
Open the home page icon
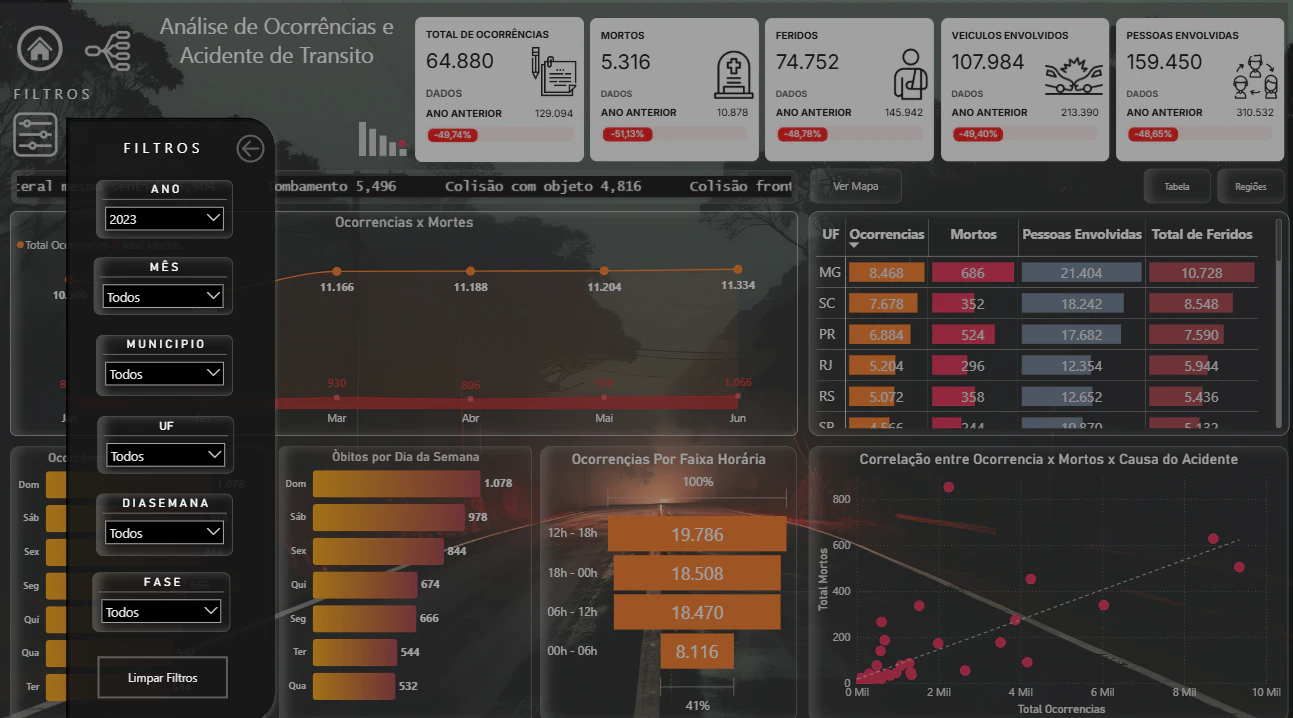[39, 48]
